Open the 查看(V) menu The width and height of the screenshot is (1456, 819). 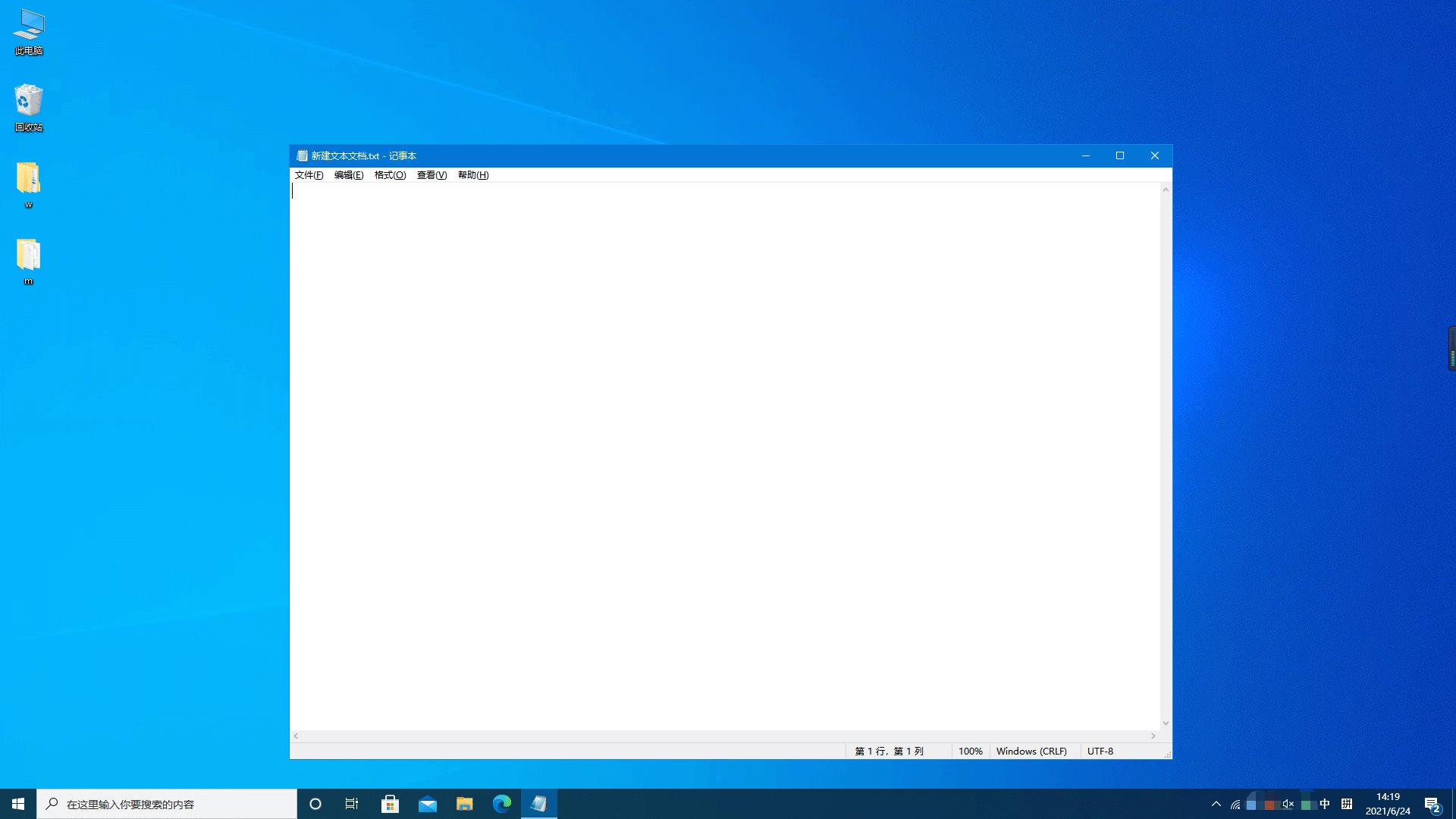431,175
